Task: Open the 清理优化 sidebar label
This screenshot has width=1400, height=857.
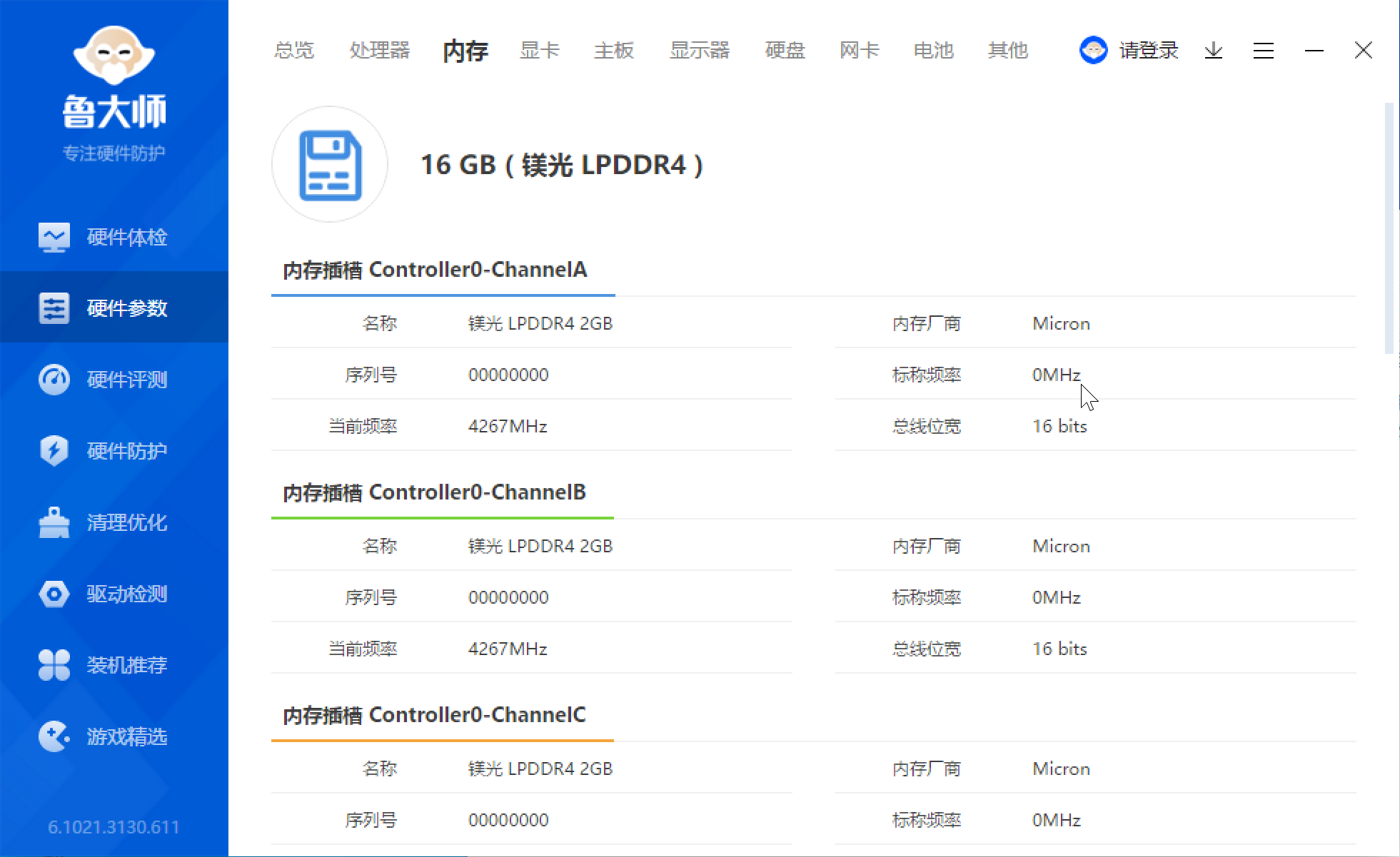Action: (127, 522)
